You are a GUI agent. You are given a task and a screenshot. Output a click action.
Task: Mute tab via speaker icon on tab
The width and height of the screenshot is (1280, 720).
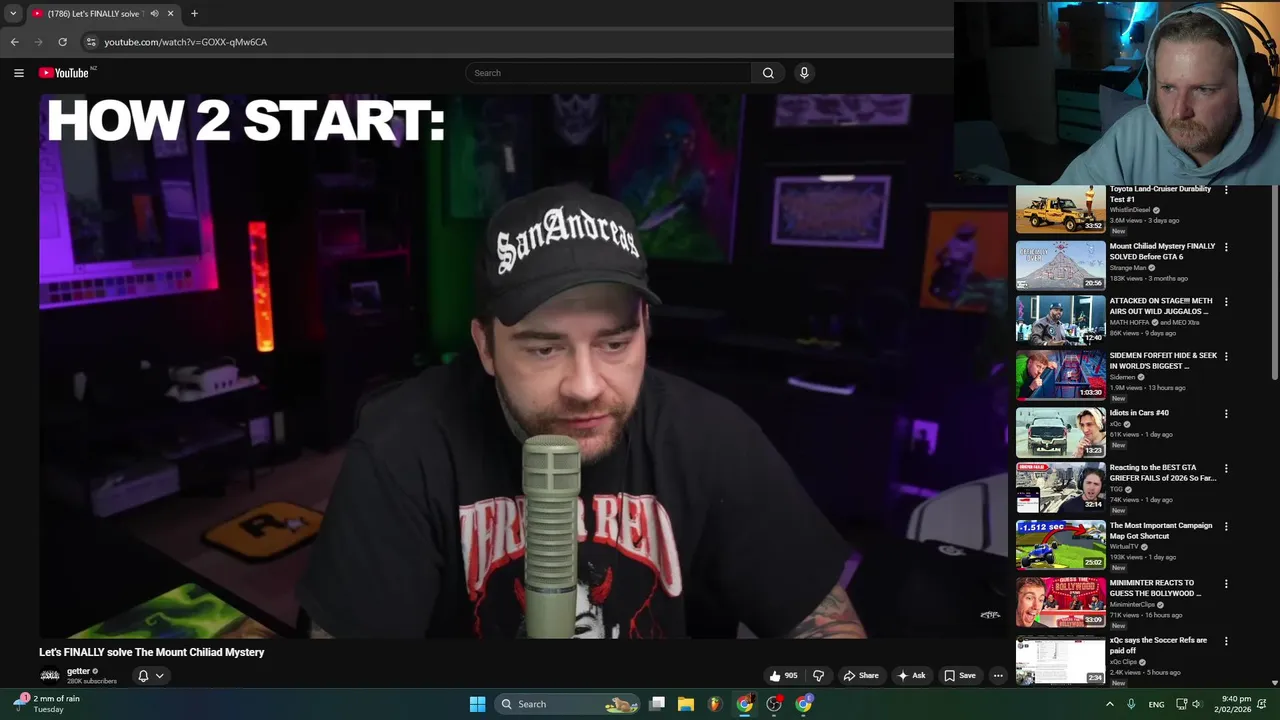(x=154, y=14)
